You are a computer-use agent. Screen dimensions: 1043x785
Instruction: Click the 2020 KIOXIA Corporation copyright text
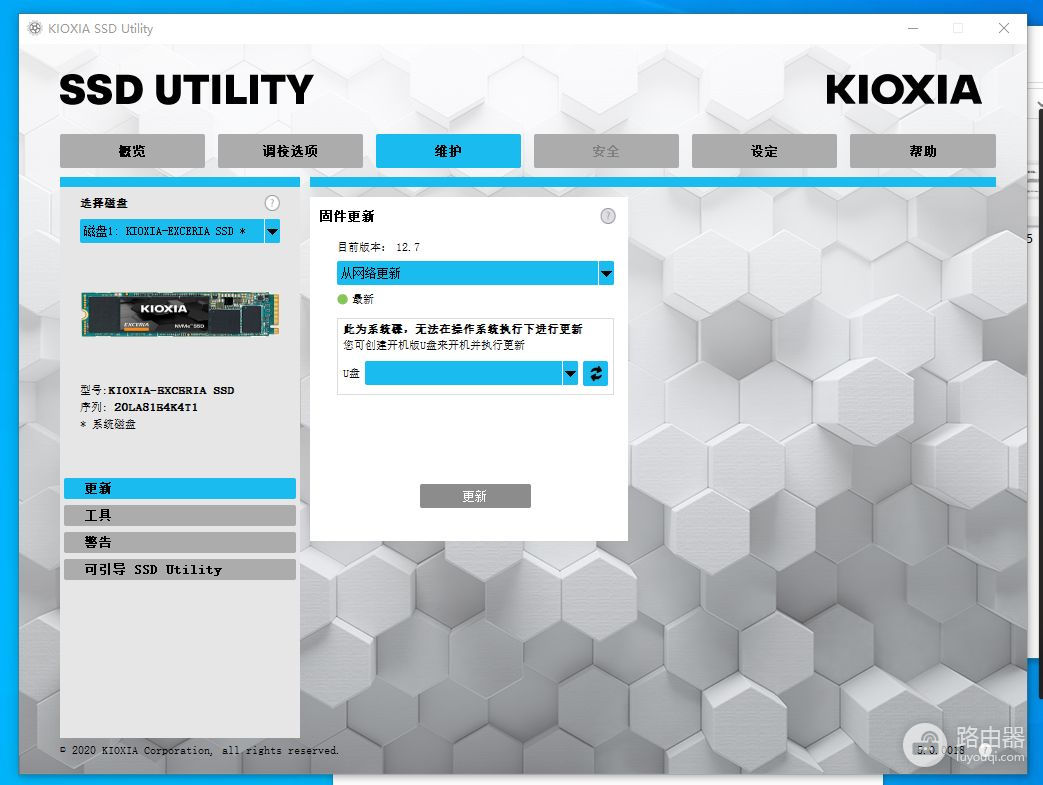(x=200, y=750)
